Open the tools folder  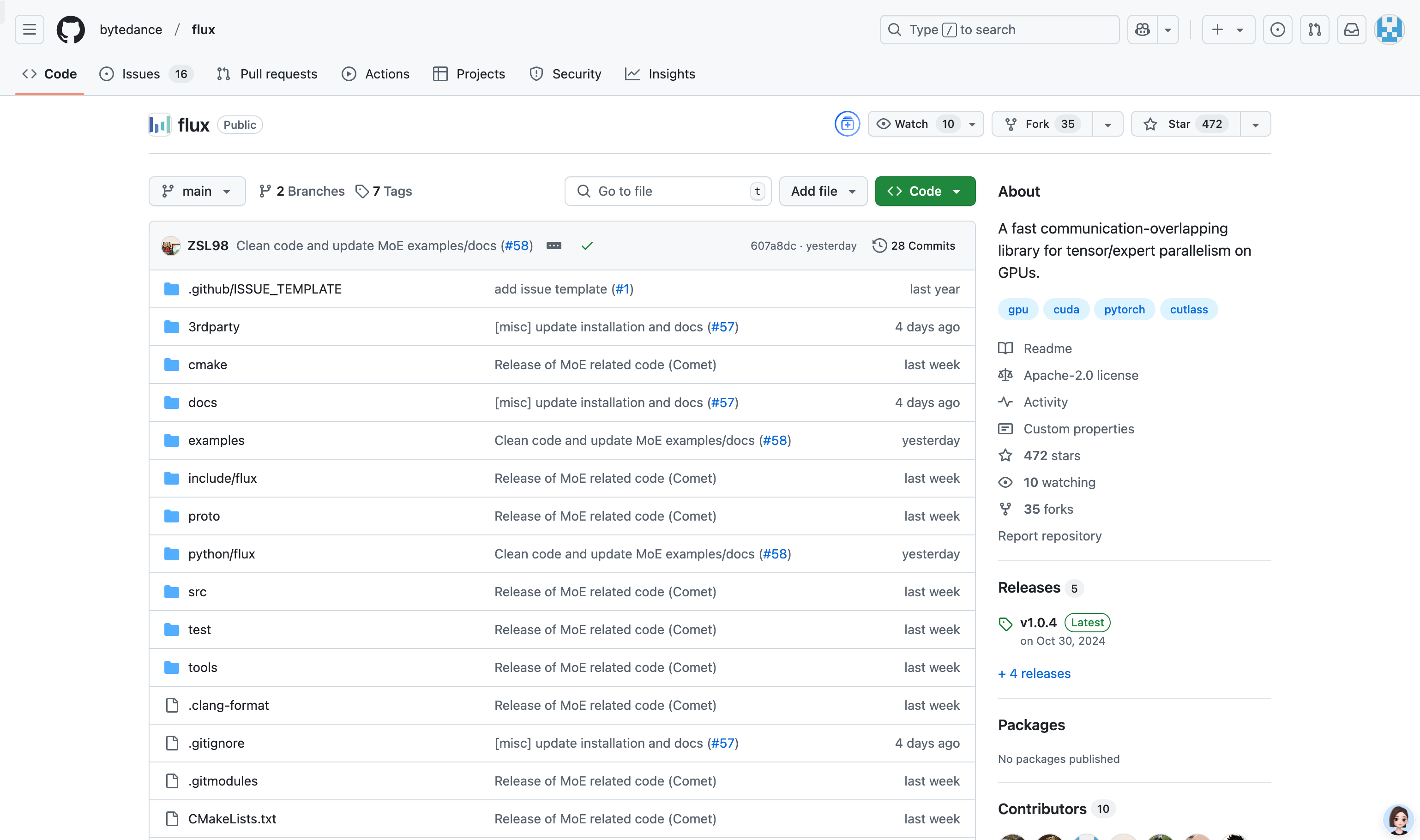(203, 668)
